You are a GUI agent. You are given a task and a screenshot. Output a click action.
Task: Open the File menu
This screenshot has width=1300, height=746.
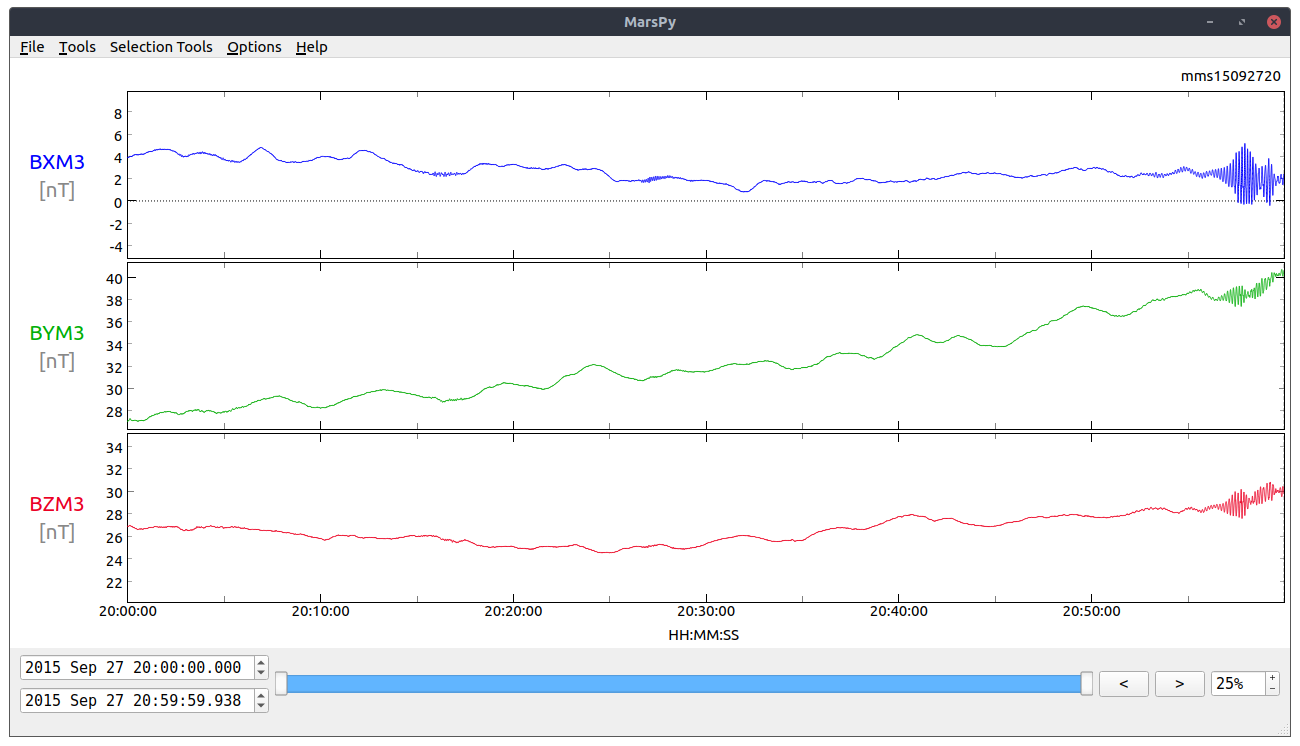32,47
